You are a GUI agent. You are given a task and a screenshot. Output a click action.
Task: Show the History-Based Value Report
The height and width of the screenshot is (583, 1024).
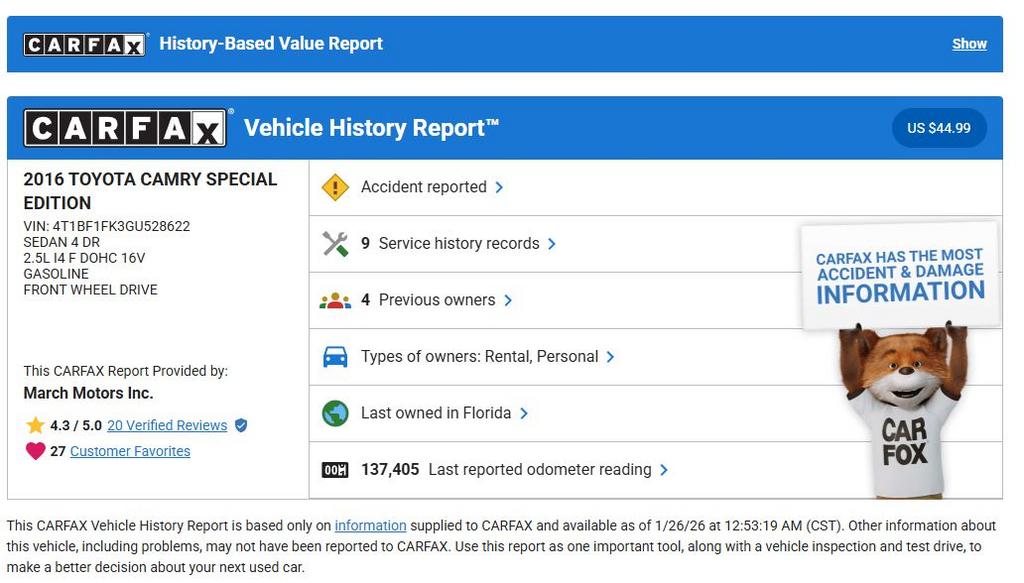pos(968,44)
